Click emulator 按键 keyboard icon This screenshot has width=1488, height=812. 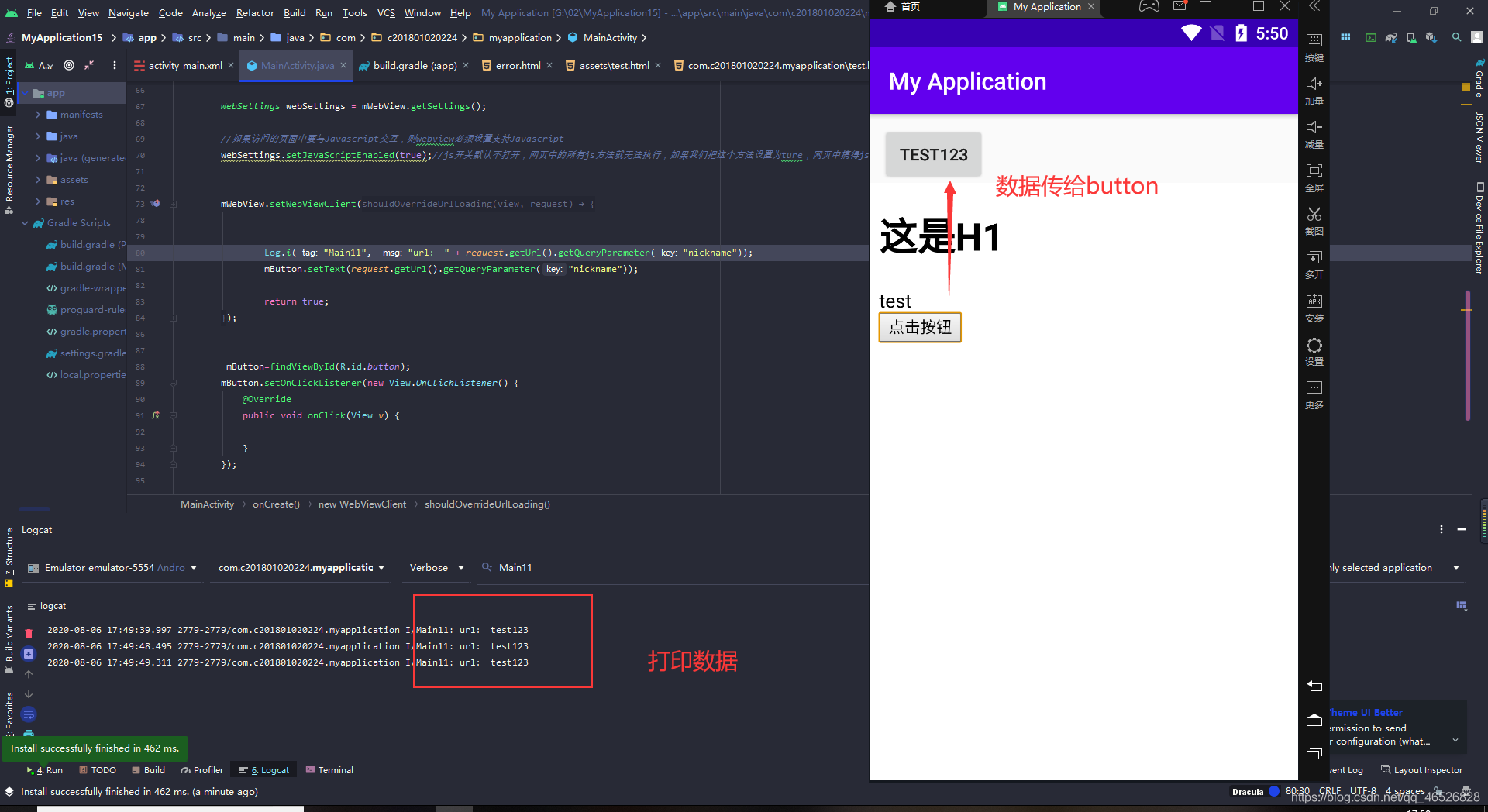point(1314,47)
